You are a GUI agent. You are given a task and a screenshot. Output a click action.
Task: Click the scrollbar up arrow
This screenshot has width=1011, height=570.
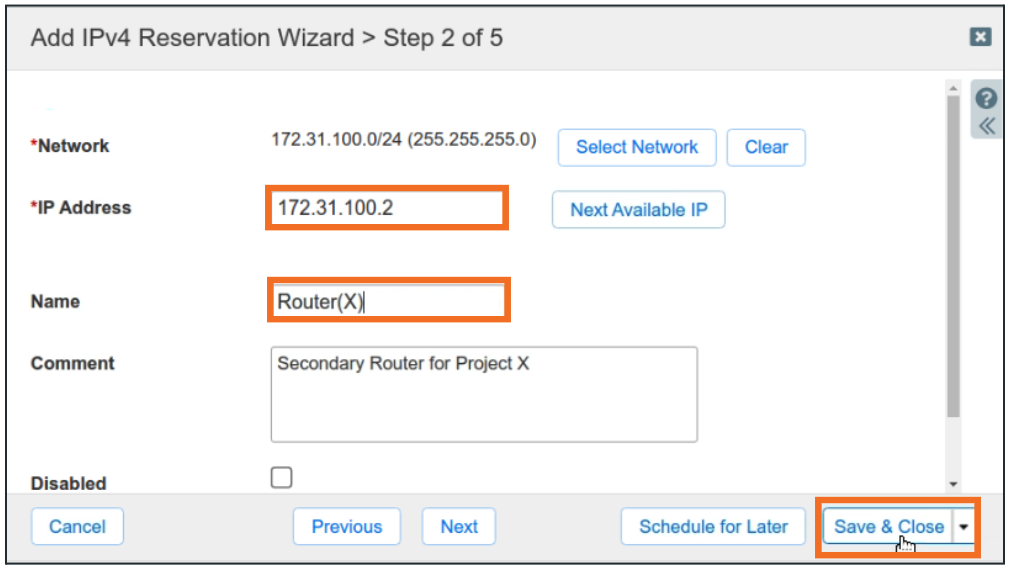pyautogui.click(x=953, y=90)
